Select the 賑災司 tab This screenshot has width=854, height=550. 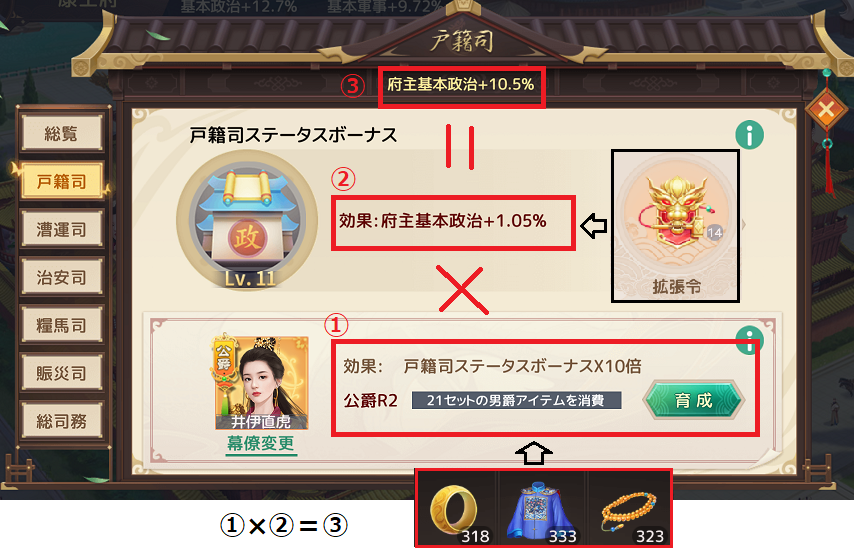(62, 373)
